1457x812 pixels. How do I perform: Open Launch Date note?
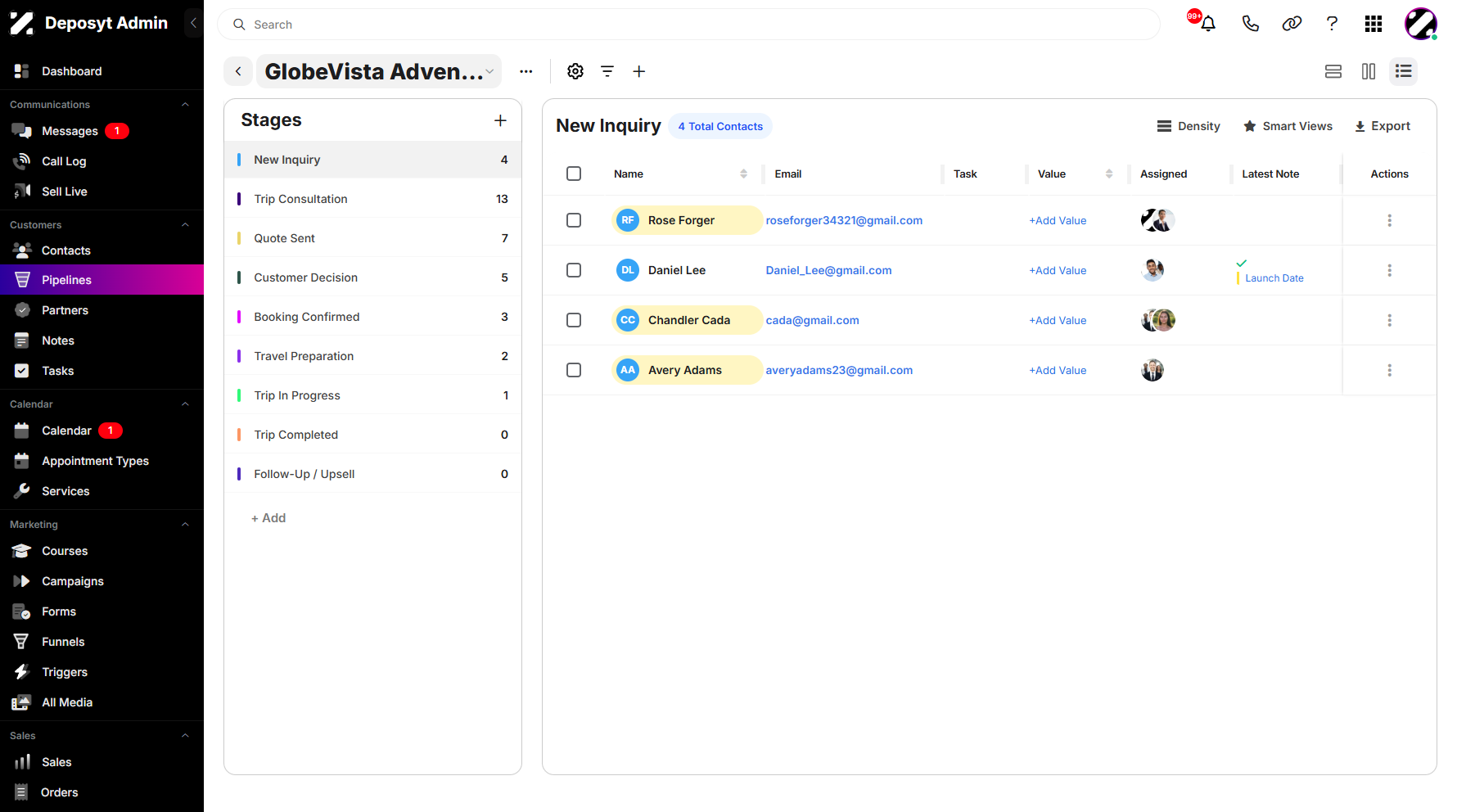coord(1274,278)
